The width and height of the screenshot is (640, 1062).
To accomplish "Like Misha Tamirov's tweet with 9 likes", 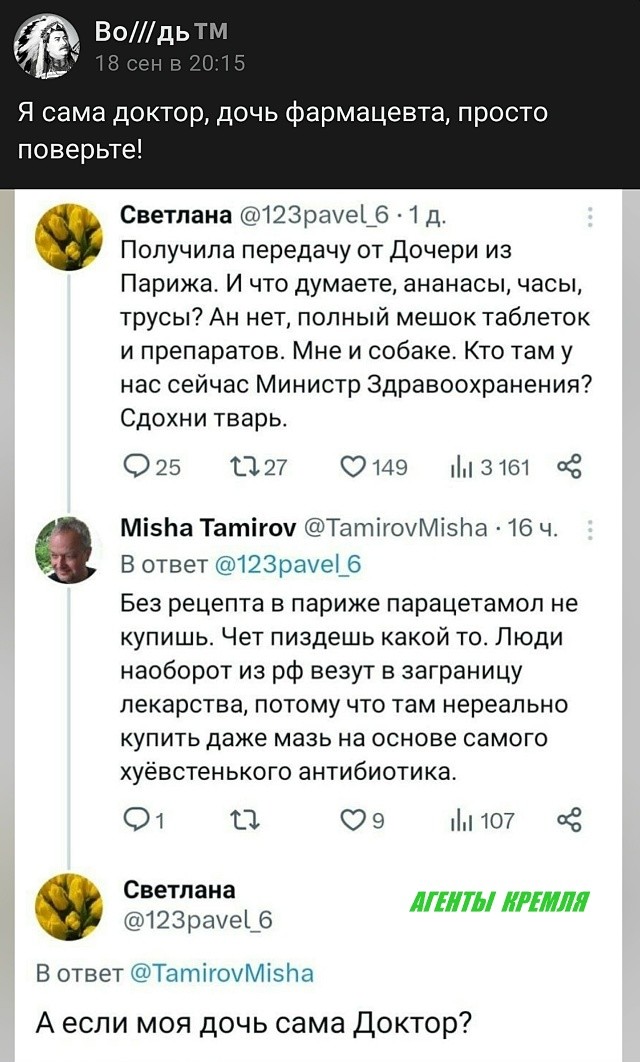I will (x=352, y=821).
